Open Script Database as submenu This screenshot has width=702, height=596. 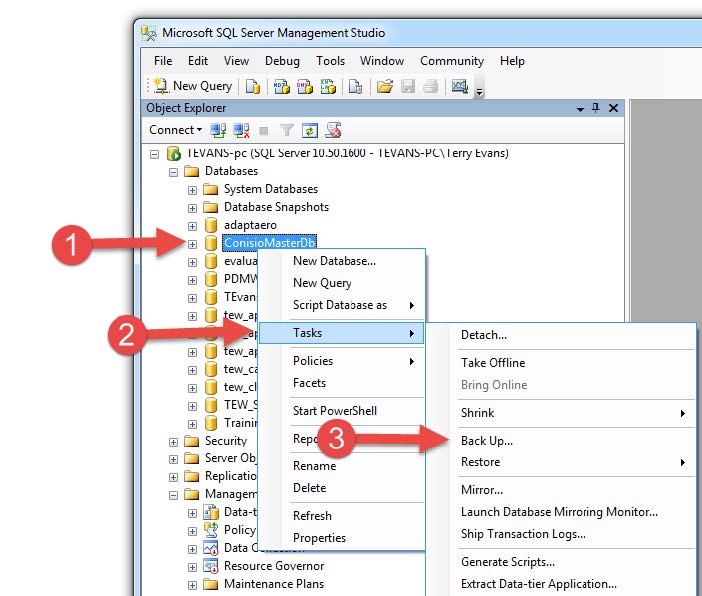342,305
